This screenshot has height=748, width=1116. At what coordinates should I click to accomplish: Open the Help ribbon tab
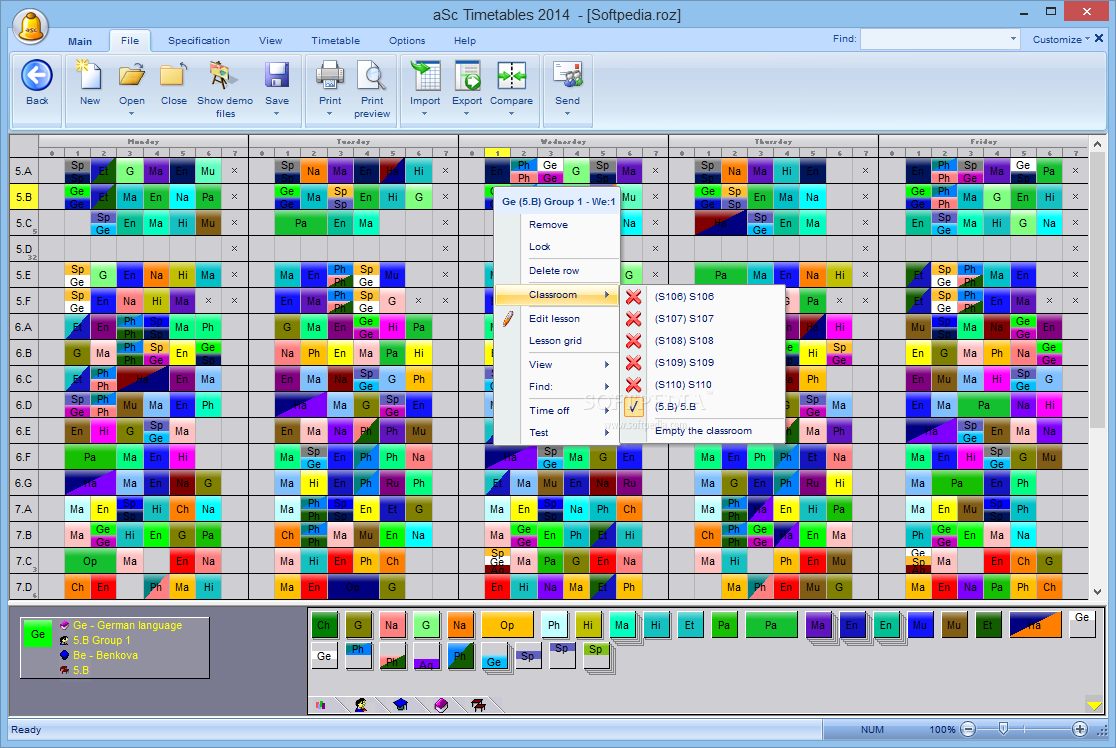(x=465, y=41)
